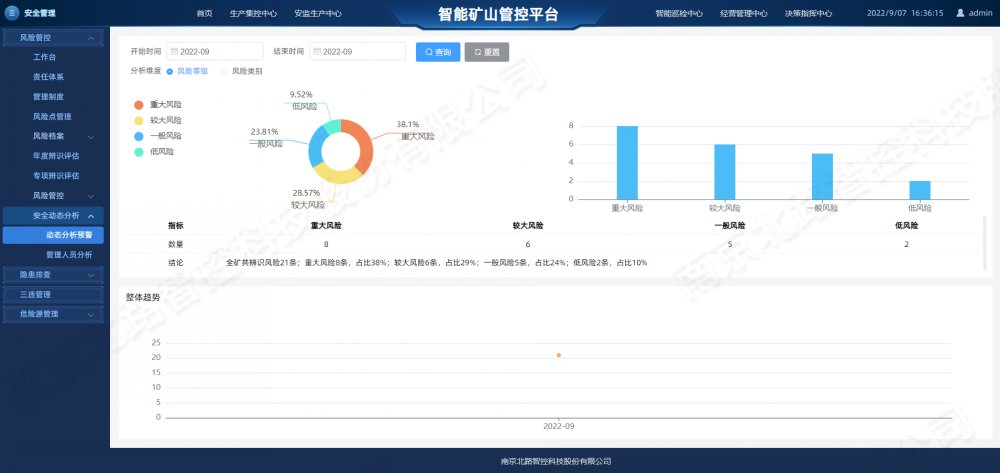Open 管理人员分析 in the sidebar
Screen dimensions: 1000x473
(68, 255)
